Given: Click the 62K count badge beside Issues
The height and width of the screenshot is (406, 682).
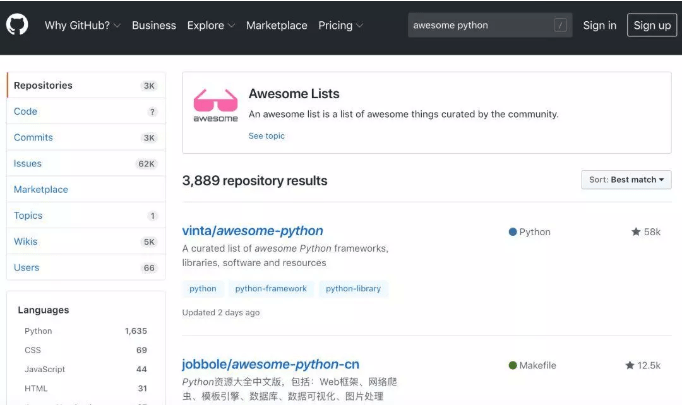Looking at the screenshot, I should [x=146, y=164].
